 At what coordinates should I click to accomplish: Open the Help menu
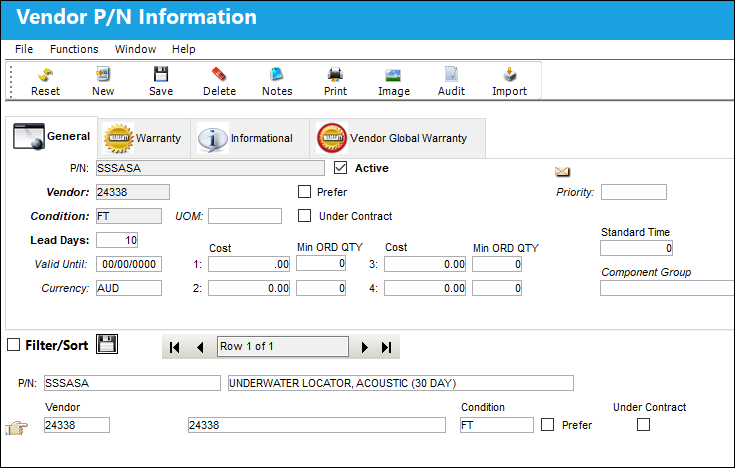pyautogui.click(x=183, y=49)
